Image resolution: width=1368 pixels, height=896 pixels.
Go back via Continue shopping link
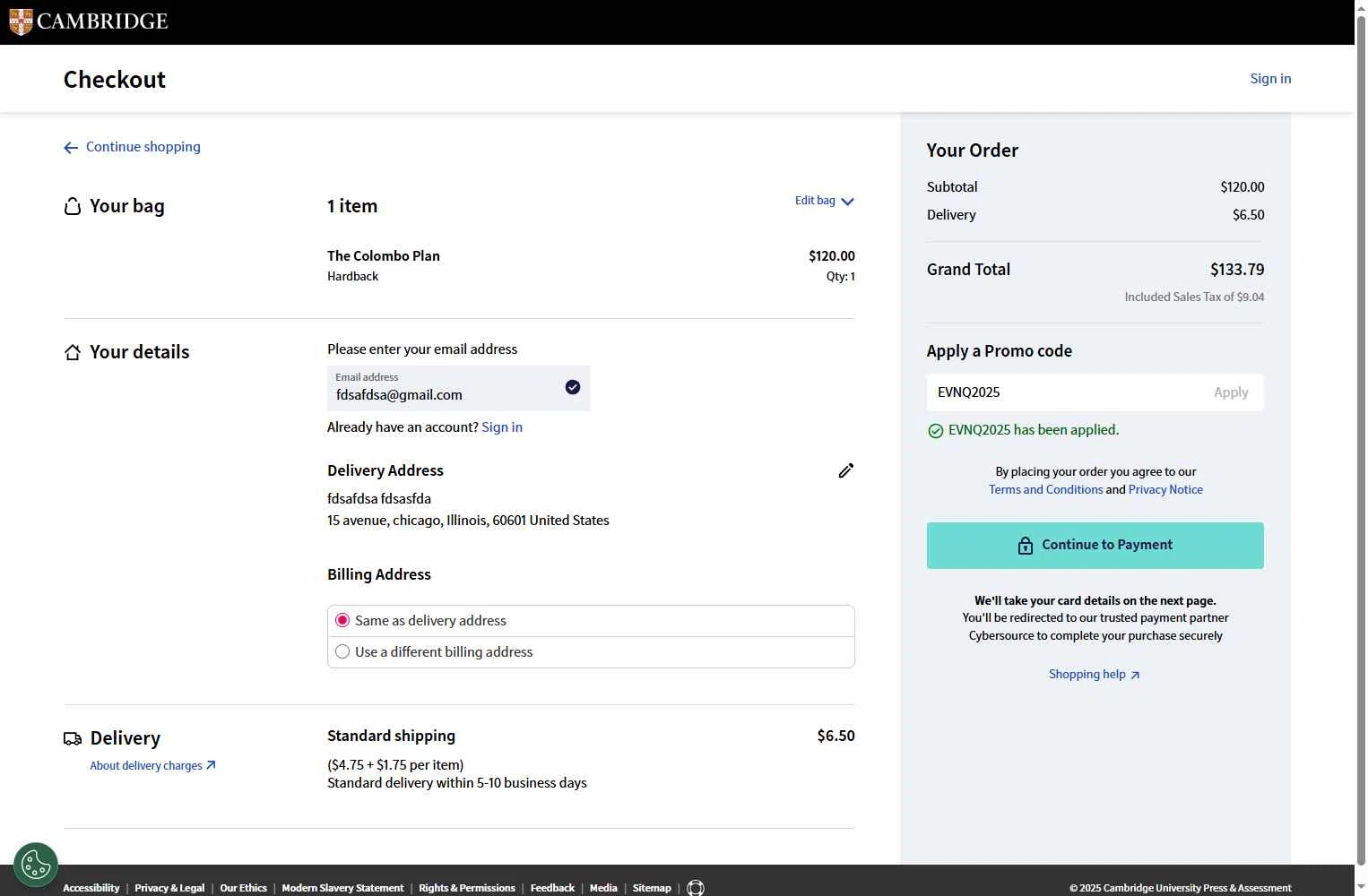(143, 147)
